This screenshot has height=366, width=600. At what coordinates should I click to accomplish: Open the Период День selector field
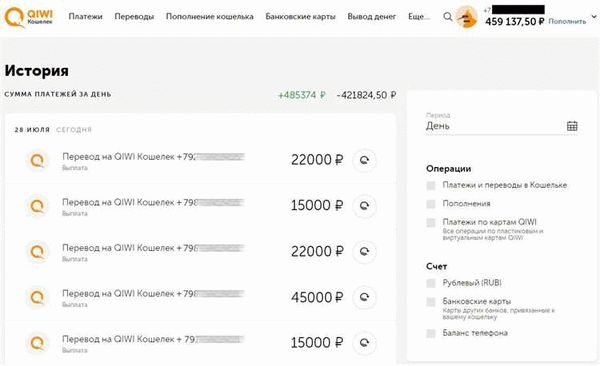(x=502, y=123)
